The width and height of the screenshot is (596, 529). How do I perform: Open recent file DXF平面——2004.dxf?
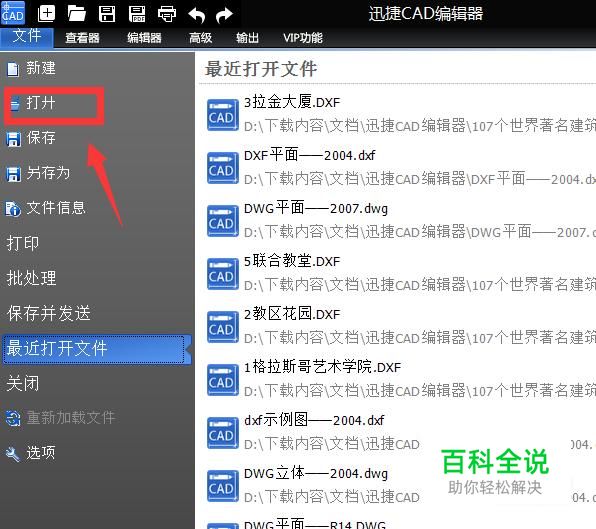tap(309, 155)
